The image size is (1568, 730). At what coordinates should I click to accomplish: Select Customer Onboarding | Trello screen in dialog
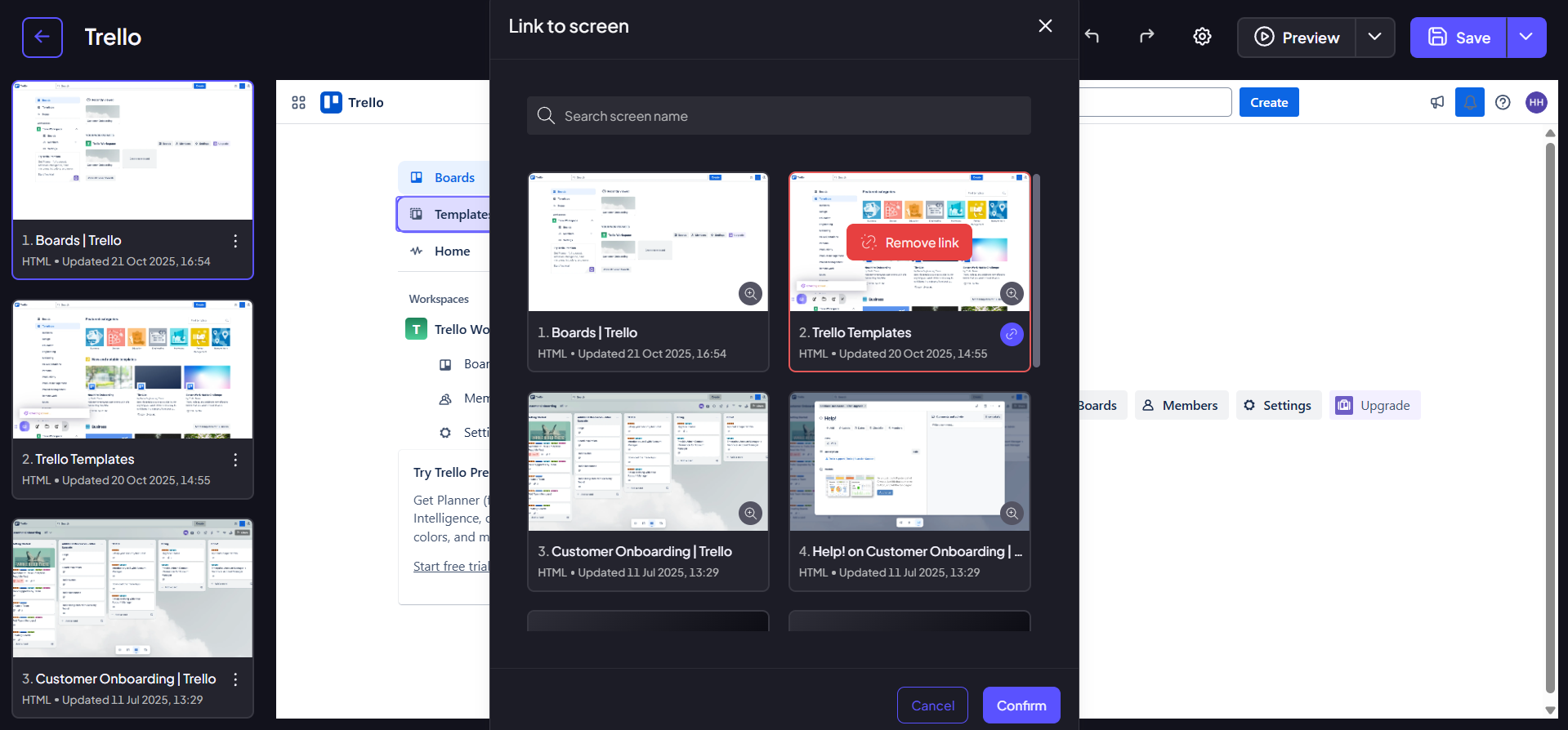point(648,492)
